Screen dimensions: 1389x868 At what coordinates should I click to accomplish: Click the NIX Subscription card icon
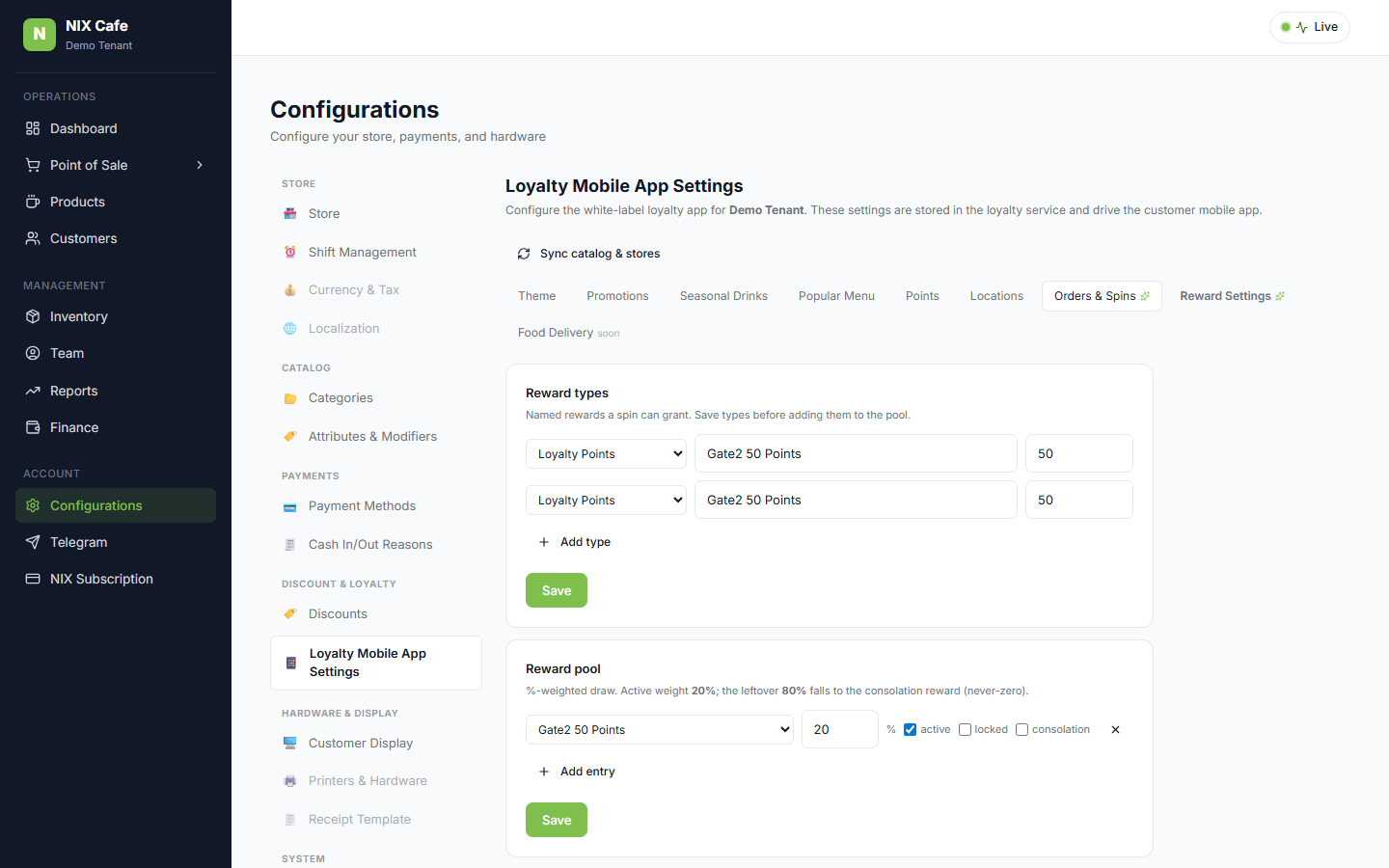click(33, 579)
